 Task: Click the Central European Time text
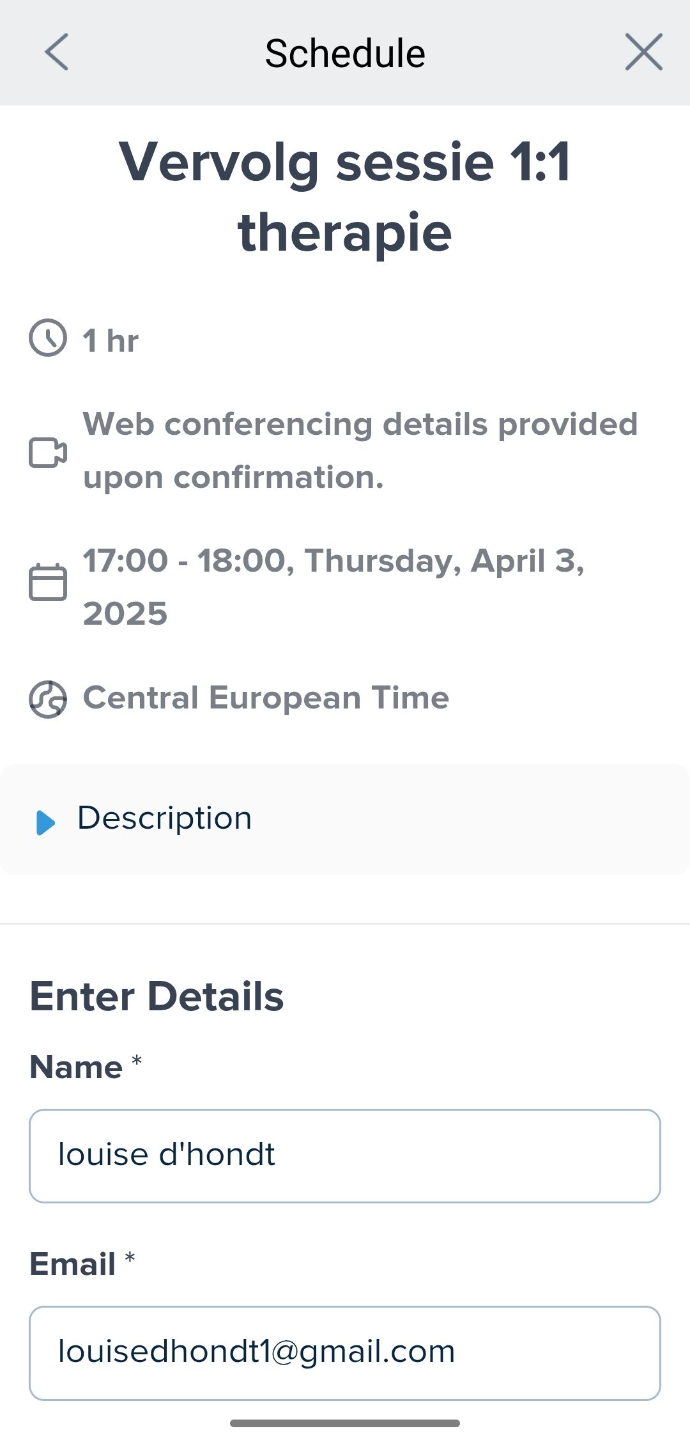pos(266,697)
